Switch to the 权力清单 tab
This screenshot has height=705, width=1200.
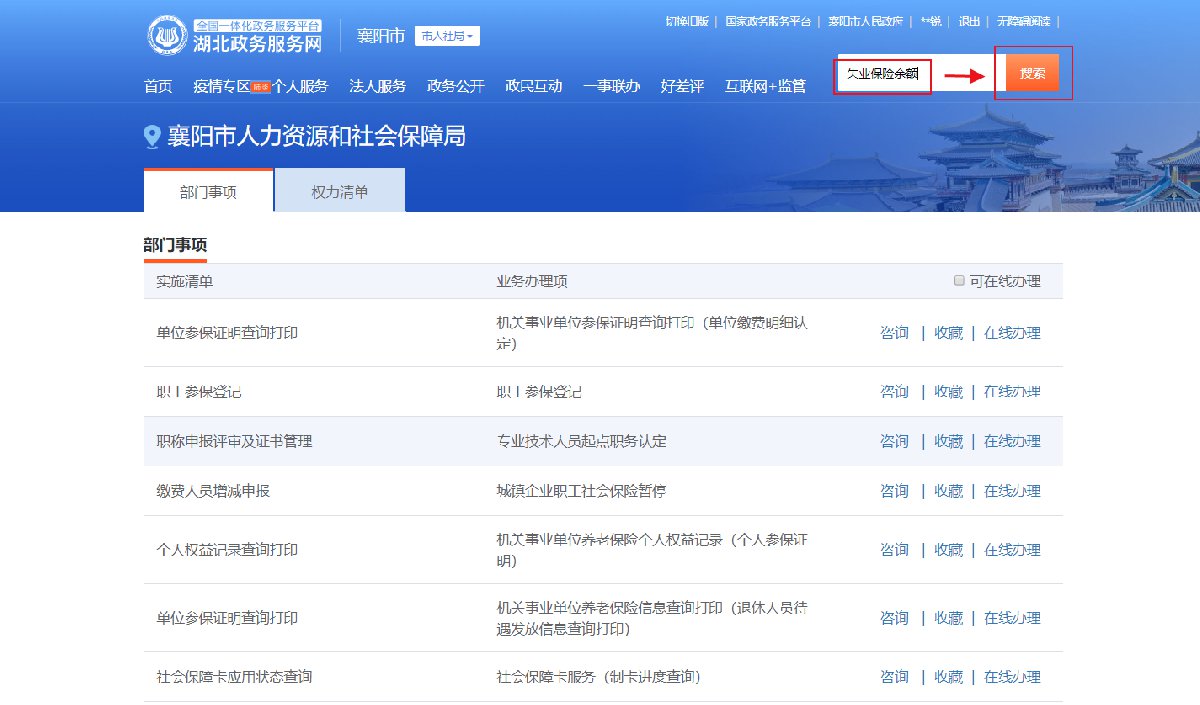(x=339, y=191)
